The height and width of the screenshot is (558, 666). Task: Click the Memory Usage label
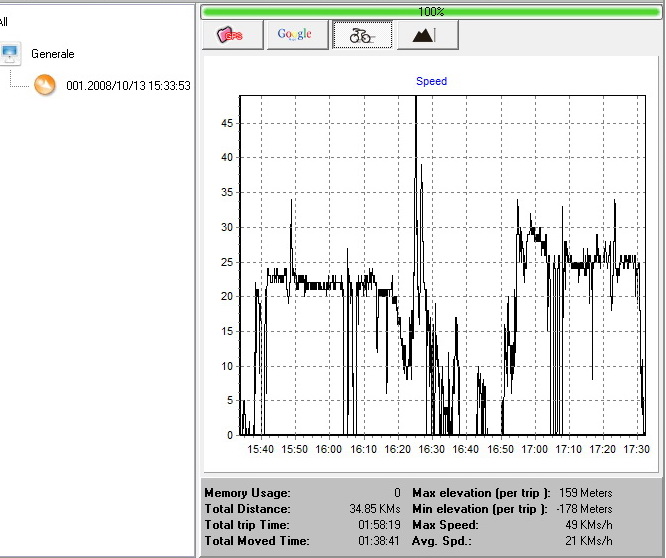248,493
